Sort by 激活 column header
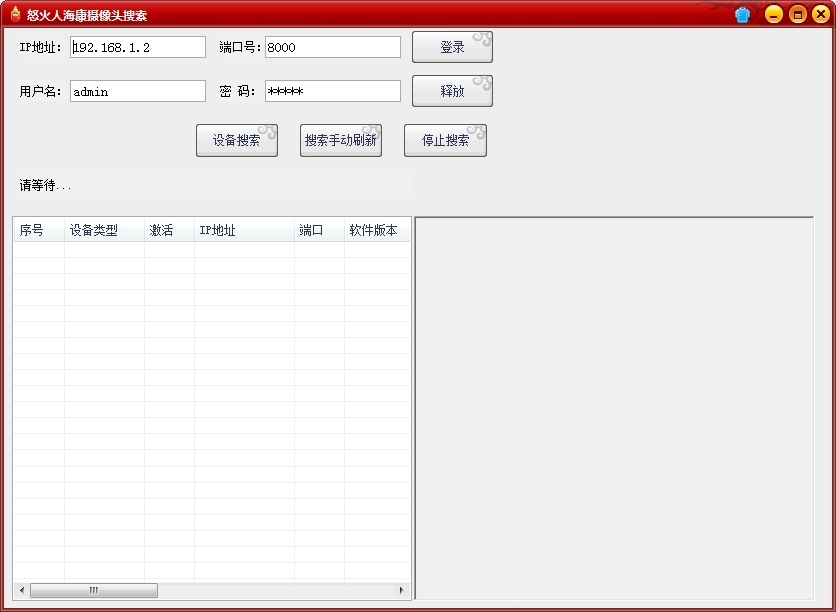This screenshot has height=612, width=836. (170, 230)
